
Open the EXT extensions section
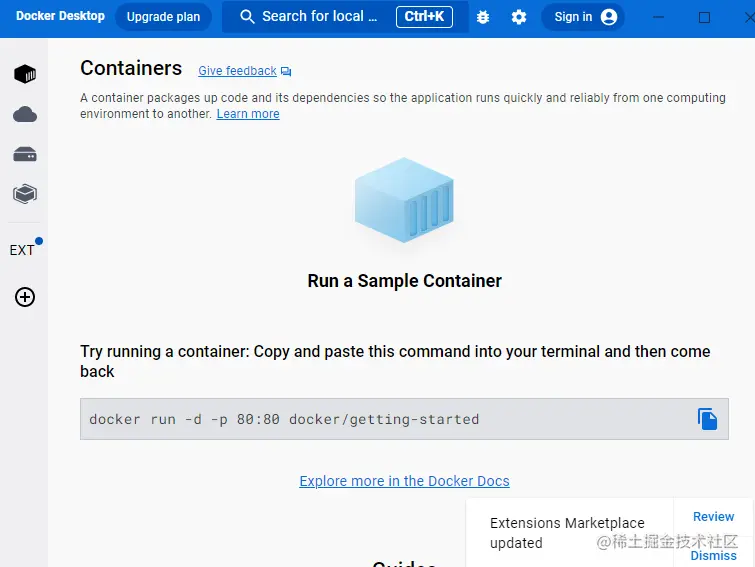pos(22,250)
